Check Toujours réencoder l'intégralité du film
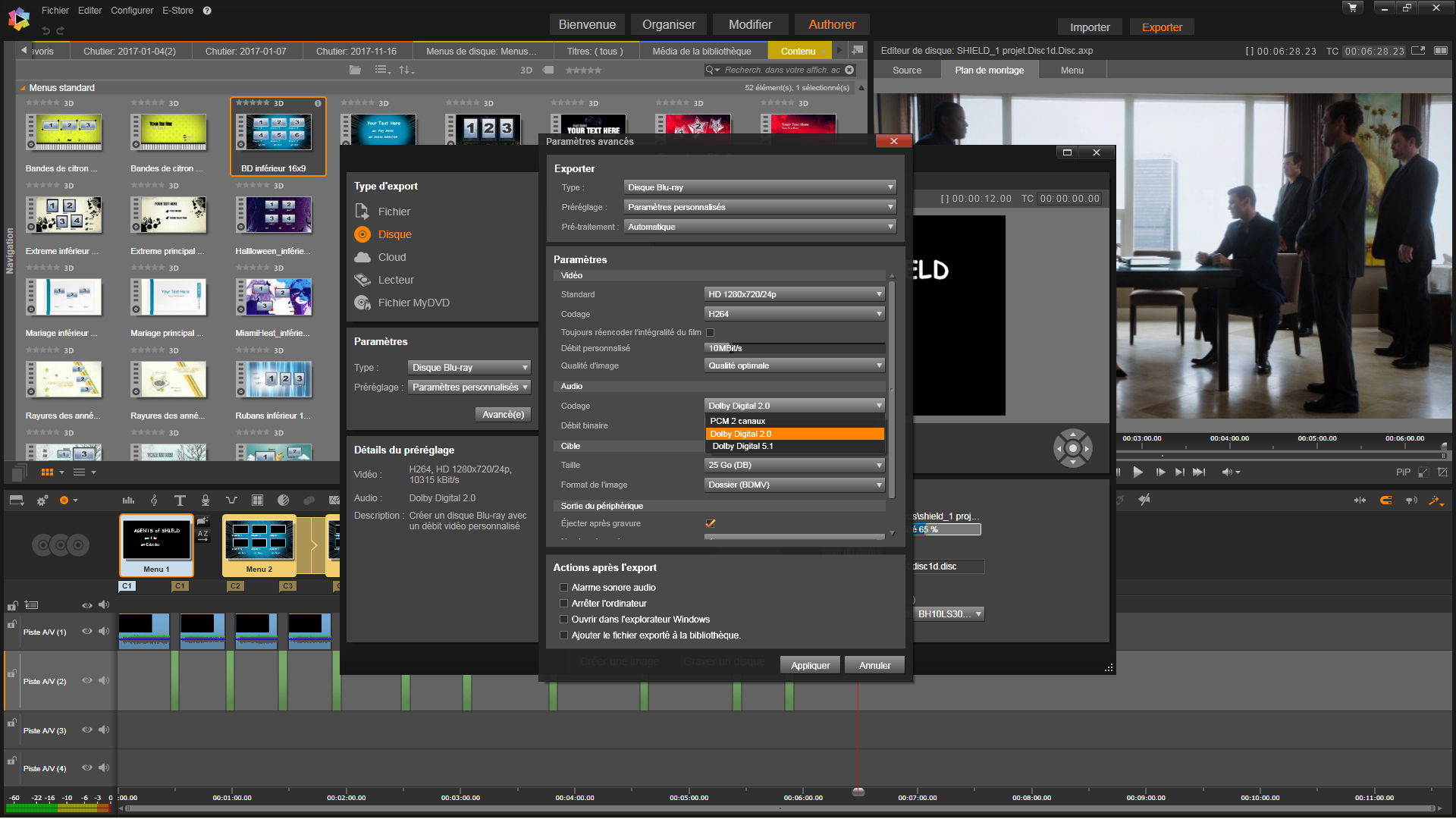Screen dimensions: 1456x819 click(710, 332)
